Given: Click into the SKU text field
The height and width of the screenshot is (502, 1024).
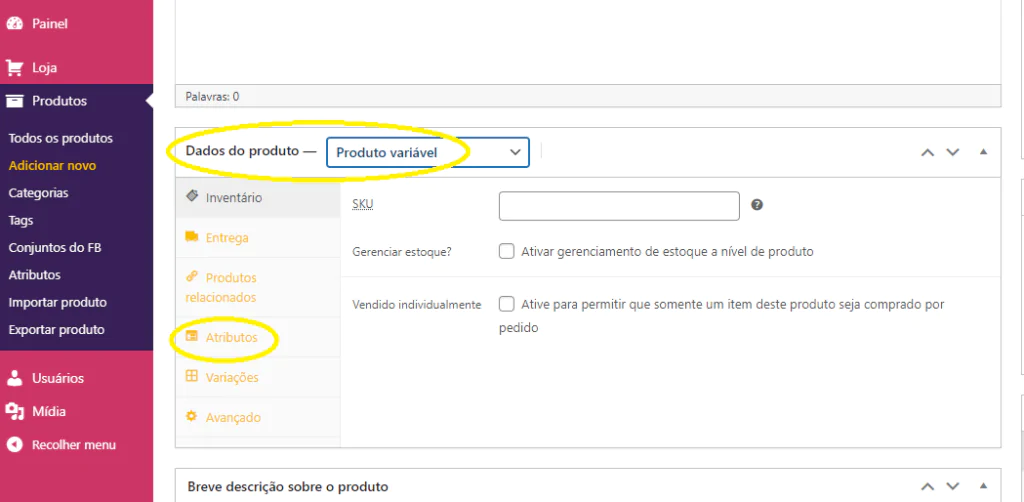Looking at the screenshot, I should (x=619, y=206).
